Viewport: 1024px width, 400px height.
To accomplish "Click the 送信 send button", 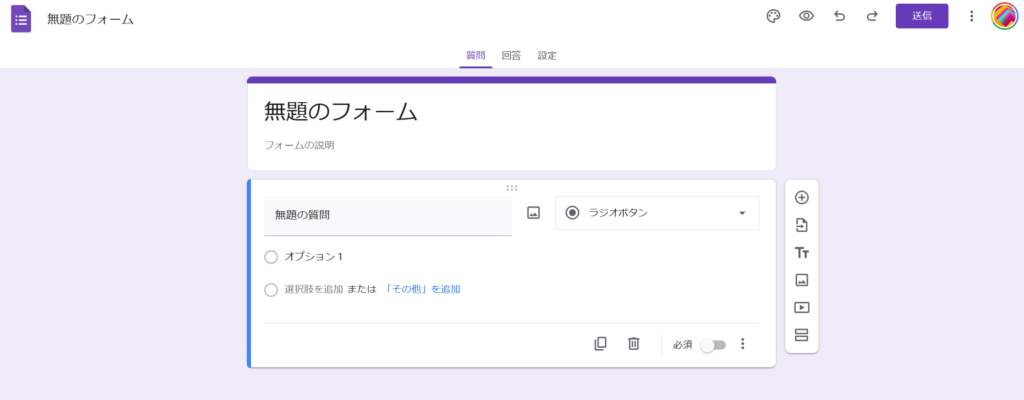I will pos(921,16).
